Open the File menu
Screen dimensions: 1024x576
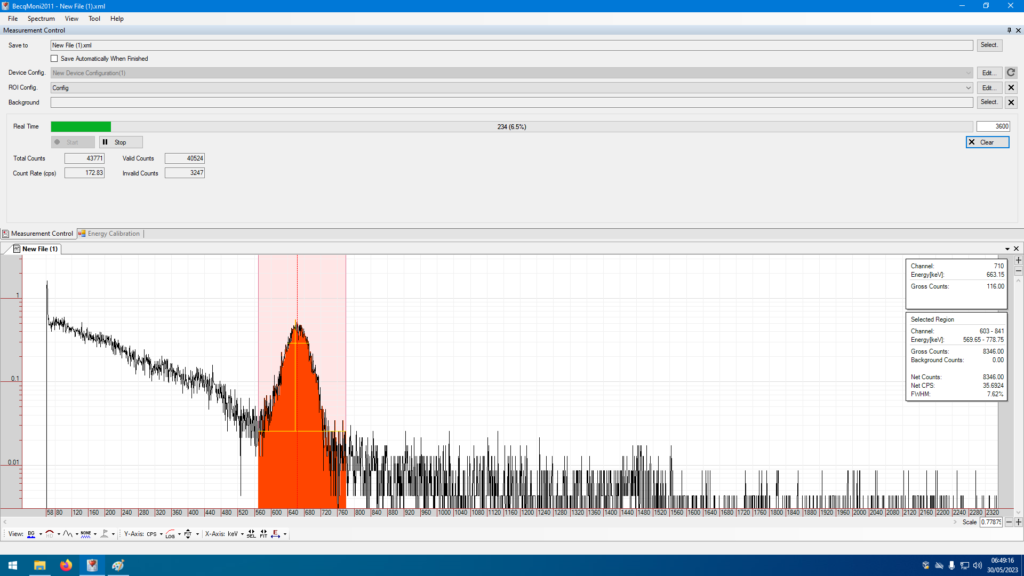[x=12, y=18]
